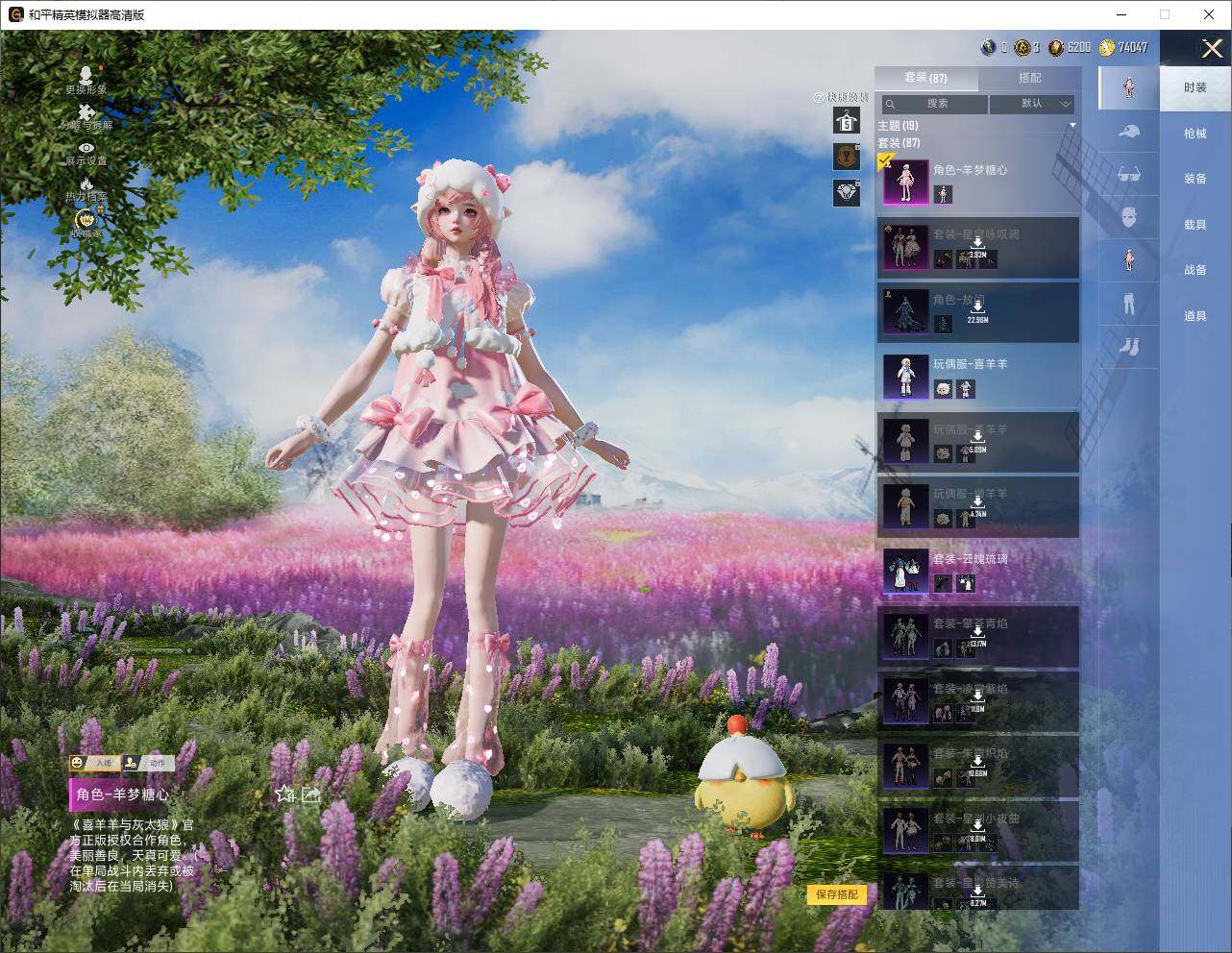
Task: Select the pants category icon
Action: tap(1129, 304)
